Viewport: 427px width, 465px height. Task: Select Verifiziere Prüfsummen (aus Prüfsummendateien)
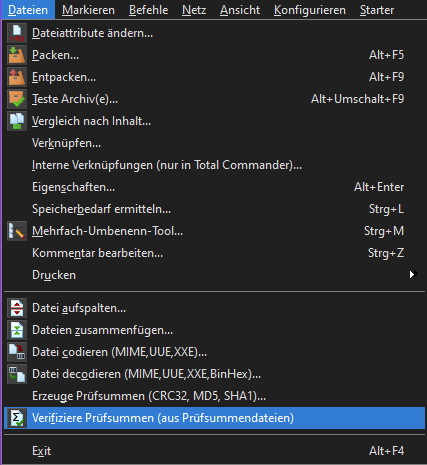[x=214, y=418]
